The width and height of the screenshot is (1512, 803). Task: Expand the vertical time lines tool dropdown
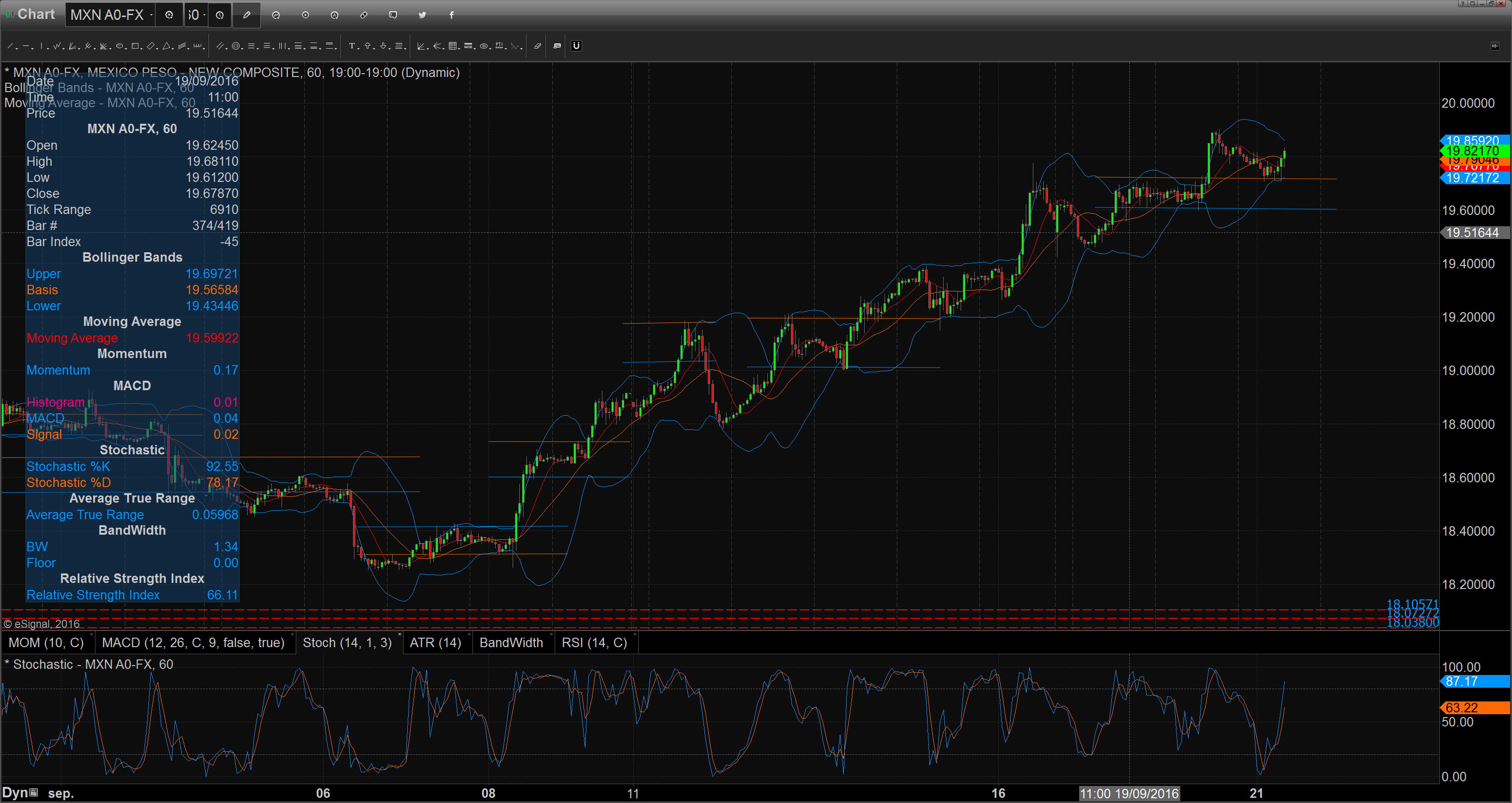(x=289, y=49)
